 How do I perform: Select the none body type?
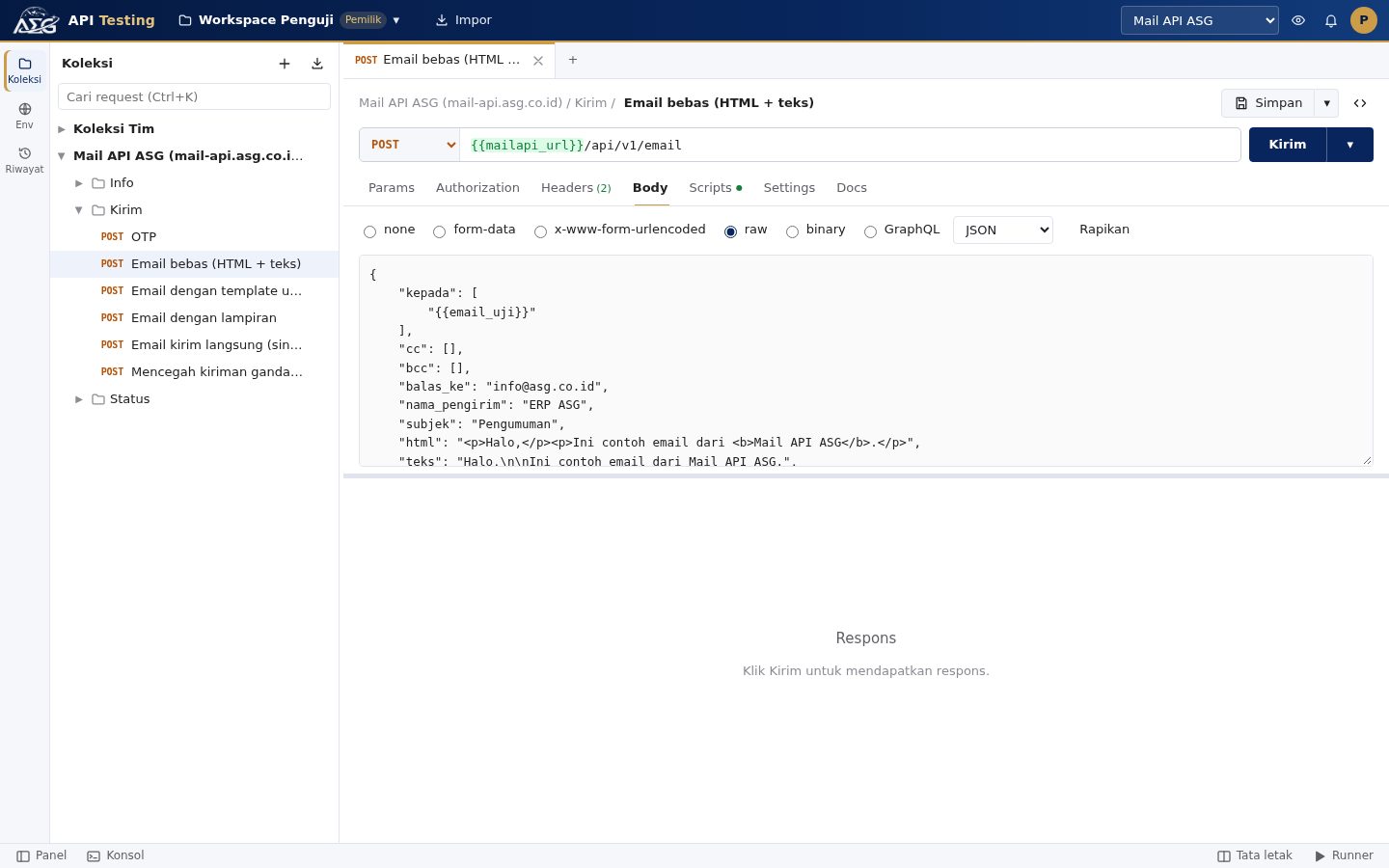(369, 231)
